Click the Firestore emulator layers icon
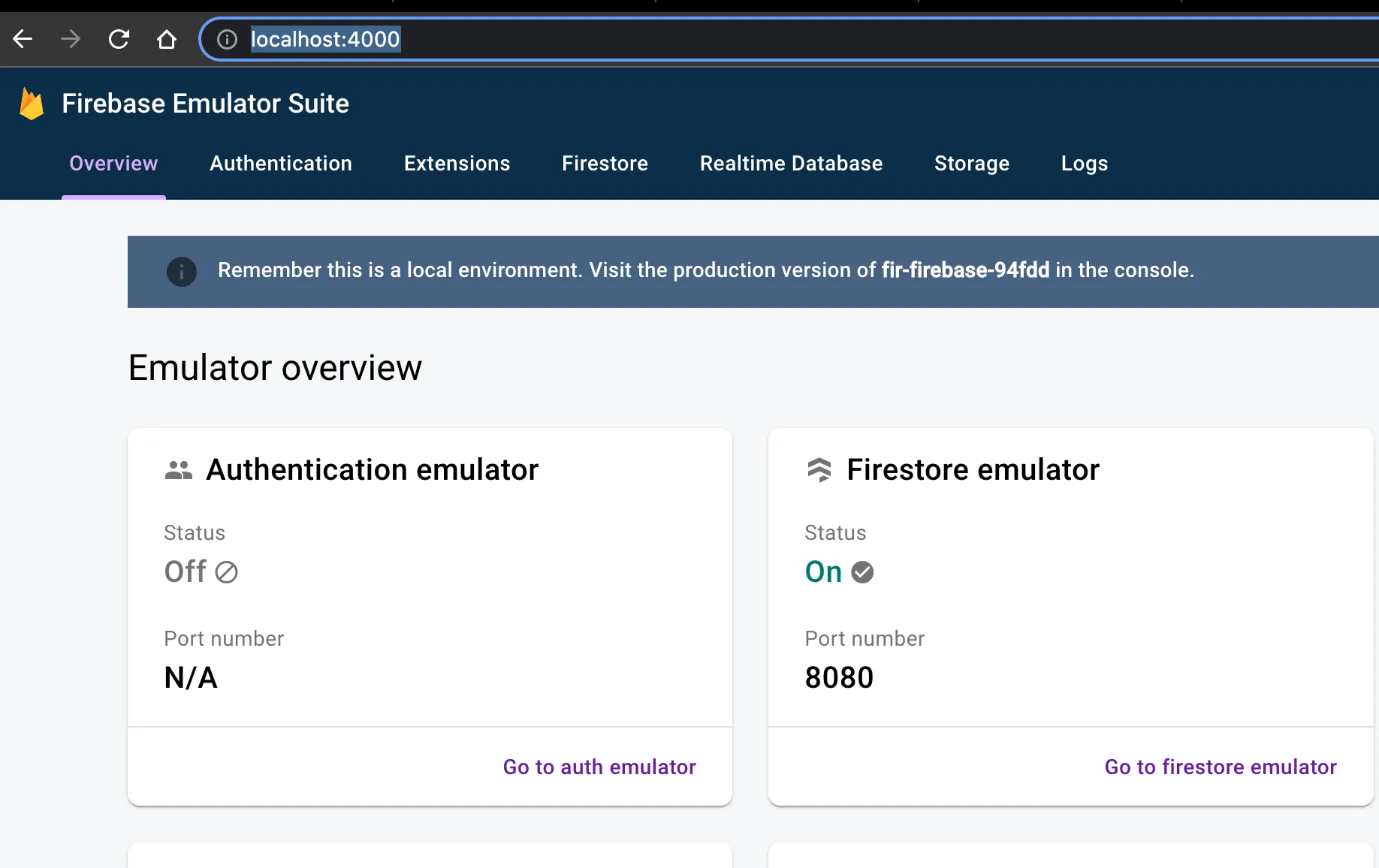The image size is (1379, 868). pos(819,470)
